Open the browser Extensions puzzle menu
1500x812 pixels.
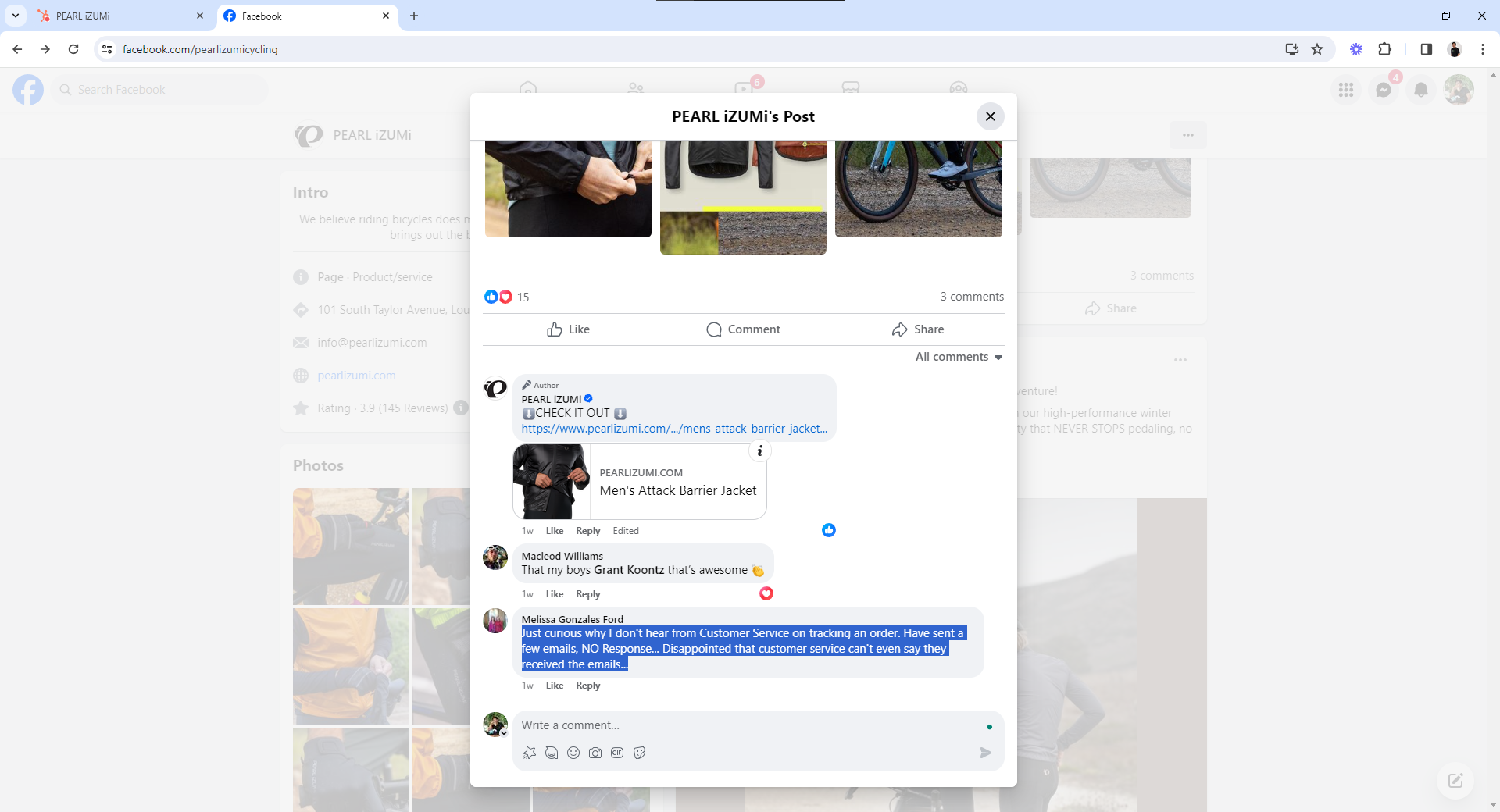[1384, 49]
